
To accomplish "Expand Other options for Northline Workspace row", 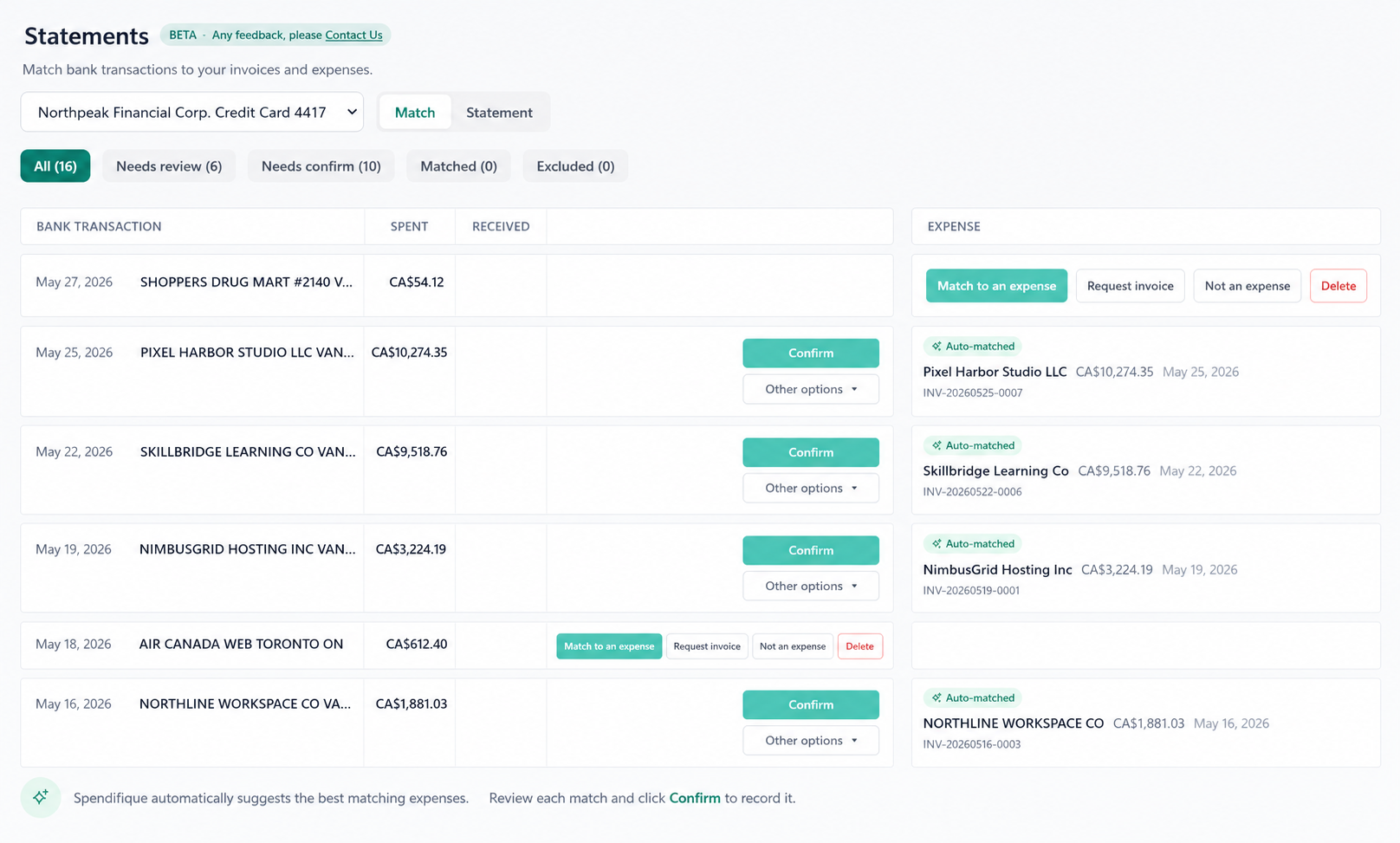I will click(811, 740).
